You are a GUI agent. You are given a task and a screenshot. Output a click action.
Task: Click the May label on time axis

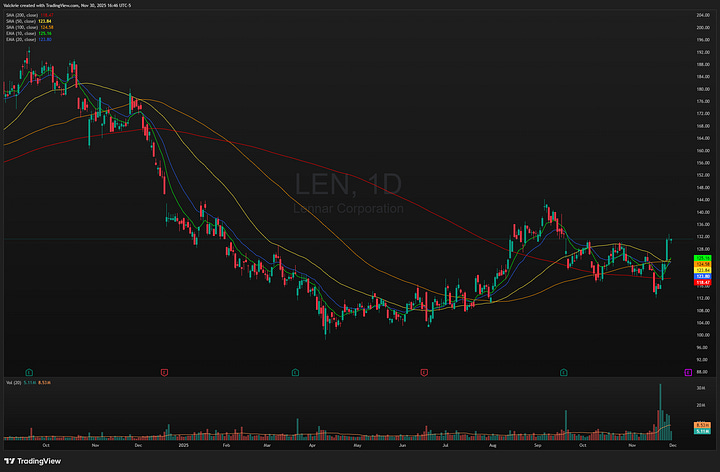point(357,445)
